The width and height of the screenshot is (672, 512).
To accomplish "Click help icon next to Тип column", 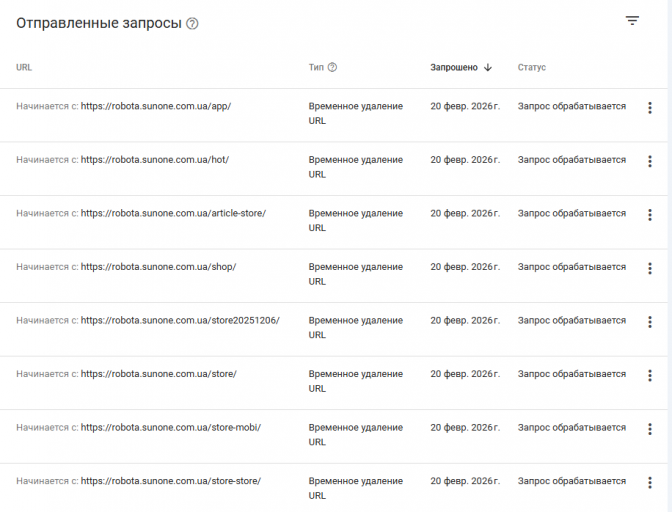I will coord(332,68).
